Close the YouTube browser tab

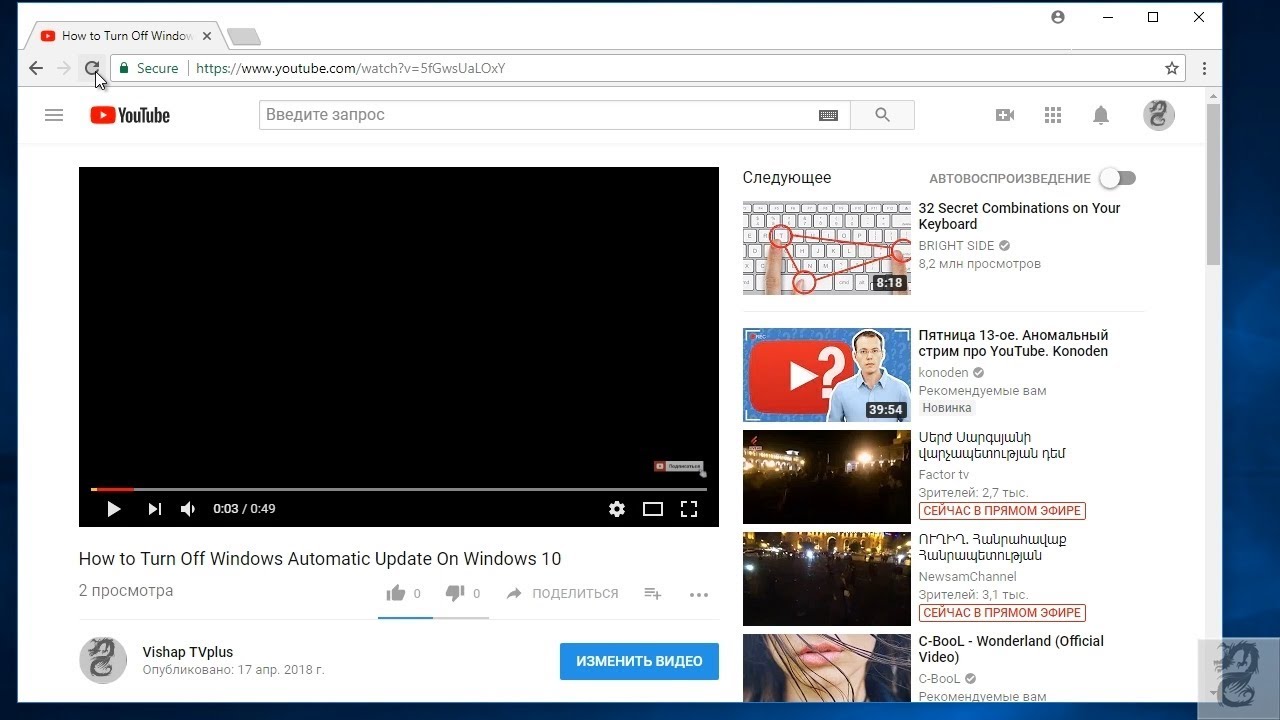pyautogui.click(x=207, y=35)
